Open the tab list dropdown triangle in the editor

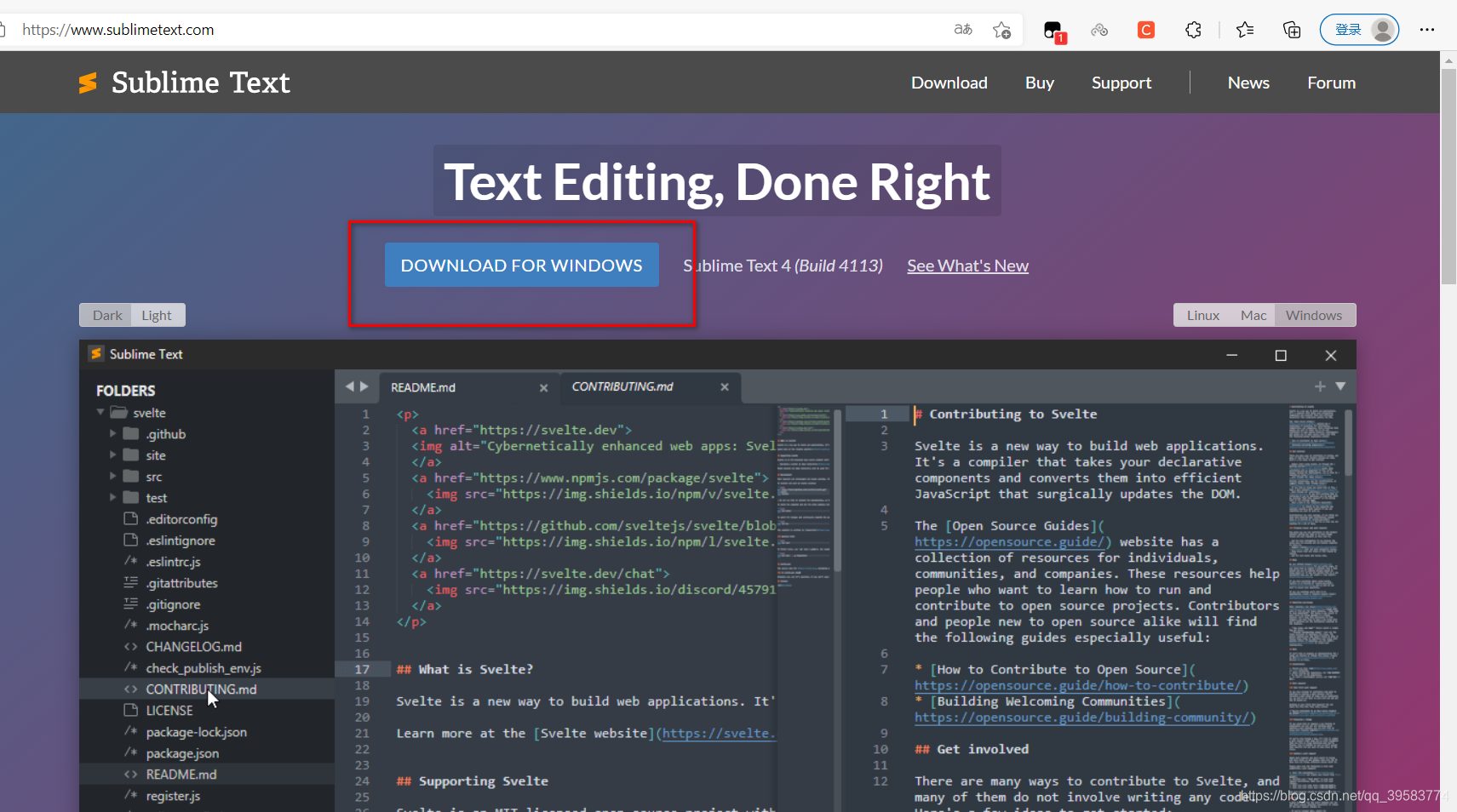coord(1340,386)
